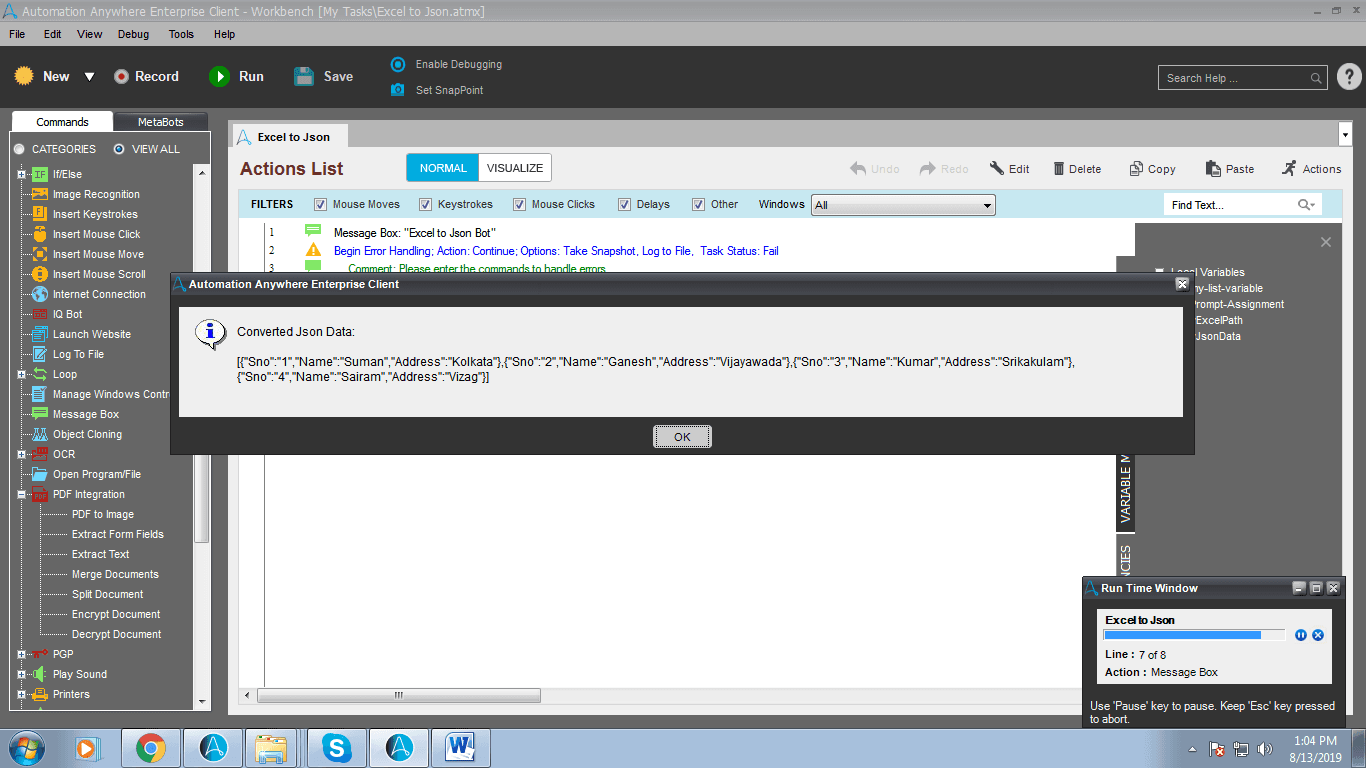Click the Paste clipboard toolbar button
This screenshot has width=1366, height=768.
tap(1230, 169)
